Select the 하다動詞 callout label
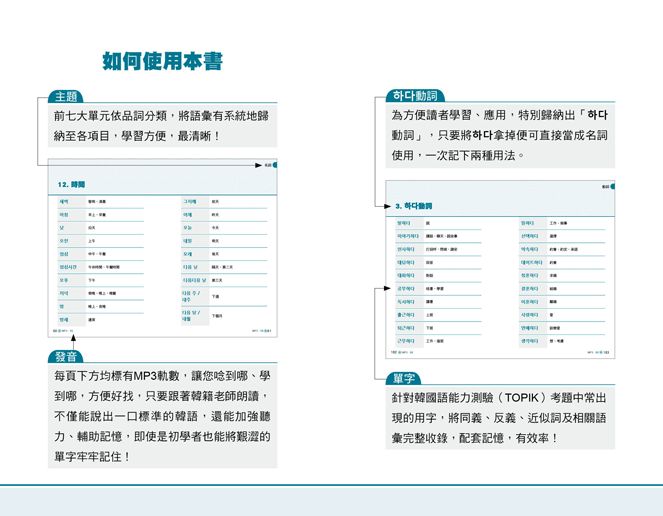Screen dimensions: 663x516 [415, 96]
